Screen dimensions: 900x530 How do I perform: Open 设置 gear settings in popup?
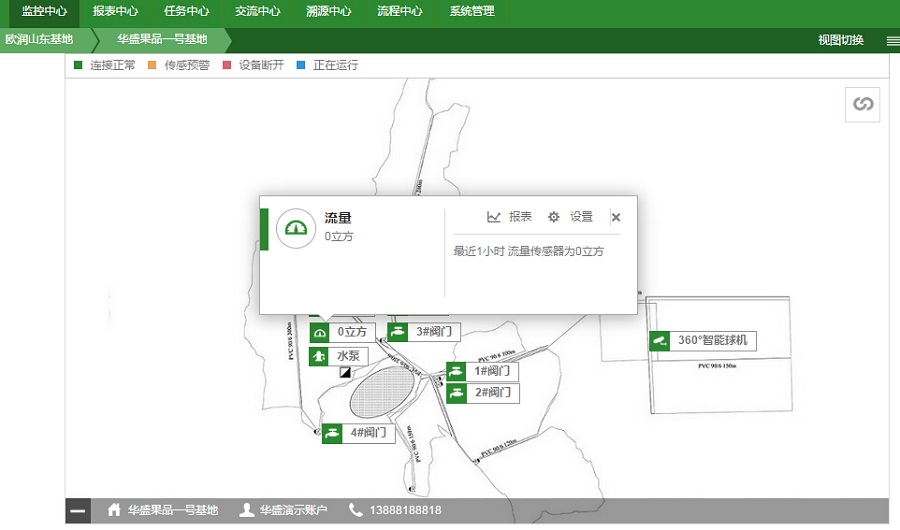click(x=570, y=217)
